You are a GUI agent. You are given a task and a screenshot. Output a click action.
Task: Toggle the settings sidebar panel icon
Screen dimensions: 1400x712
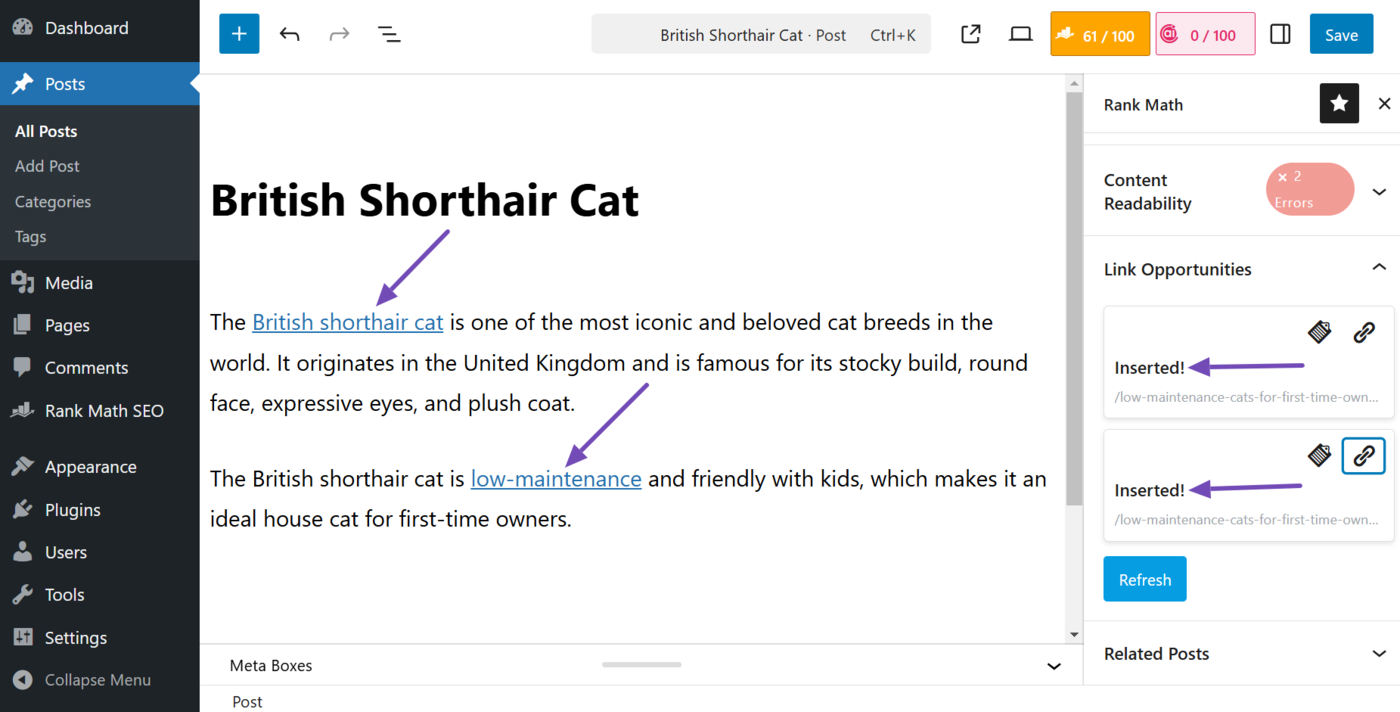pyautogui.click(x=1280, y=33)
